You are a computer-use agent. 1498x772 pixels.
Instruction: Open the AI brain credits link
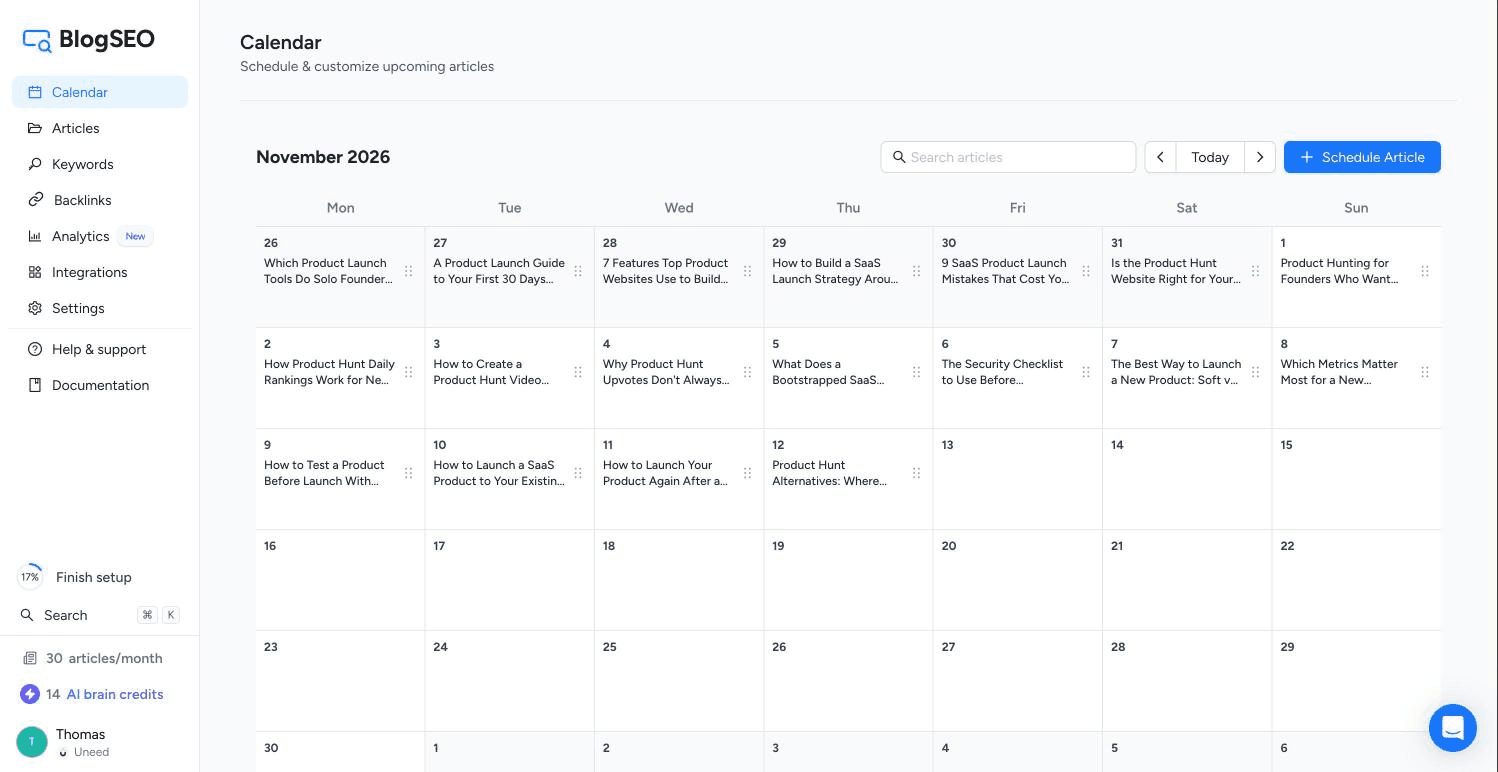[x=115, y=694]
